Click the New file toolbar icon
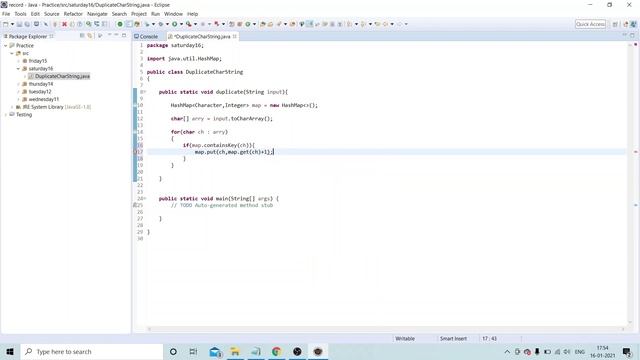The height and width of the screenshot is (360, 640). click(5, 24)
